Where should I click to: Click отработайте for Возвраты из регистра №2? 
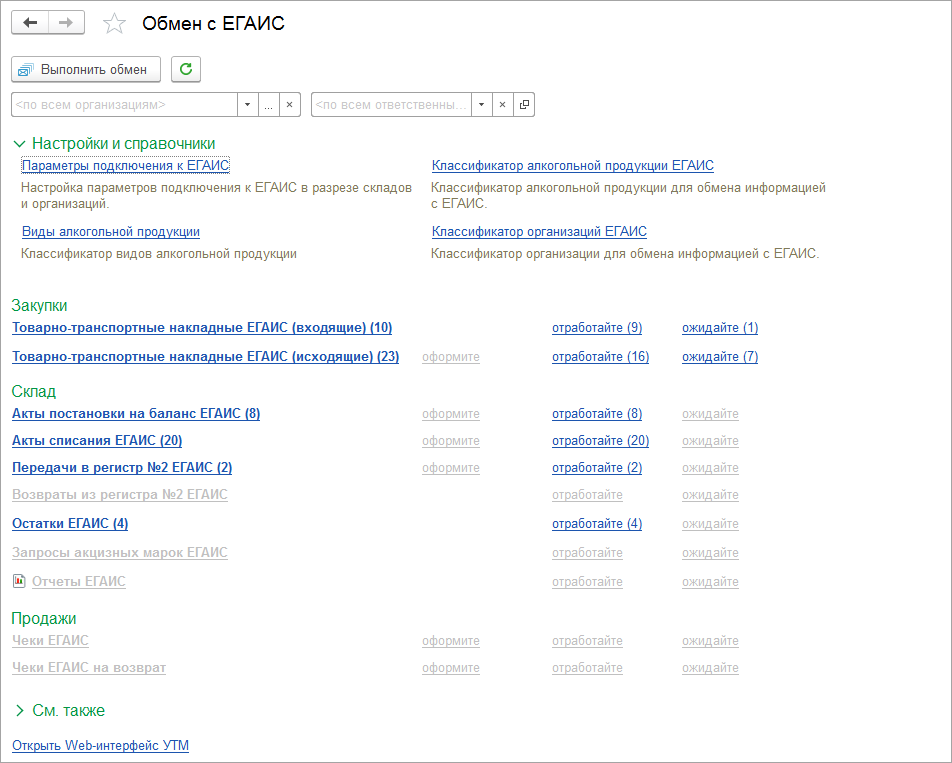(587, 495)
